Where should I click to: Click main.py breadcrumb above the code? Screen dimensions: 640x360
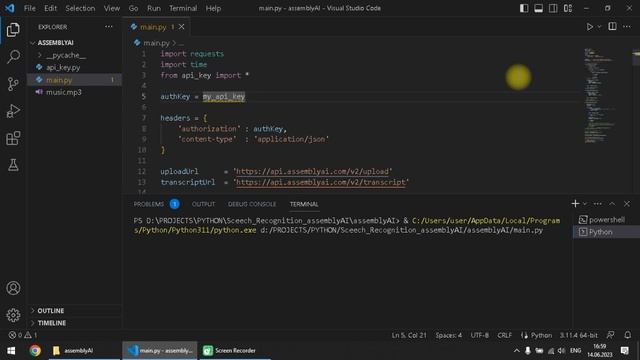tap(156, 43)
